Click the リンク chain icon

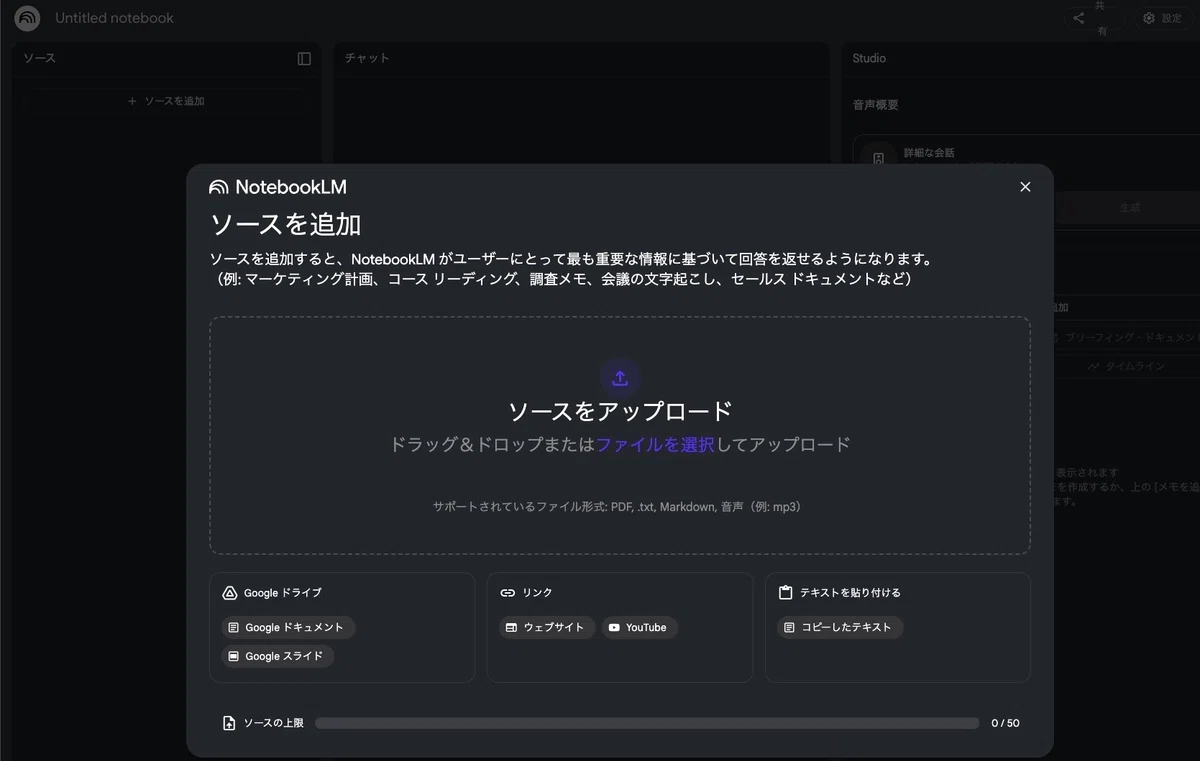point(507,593)
